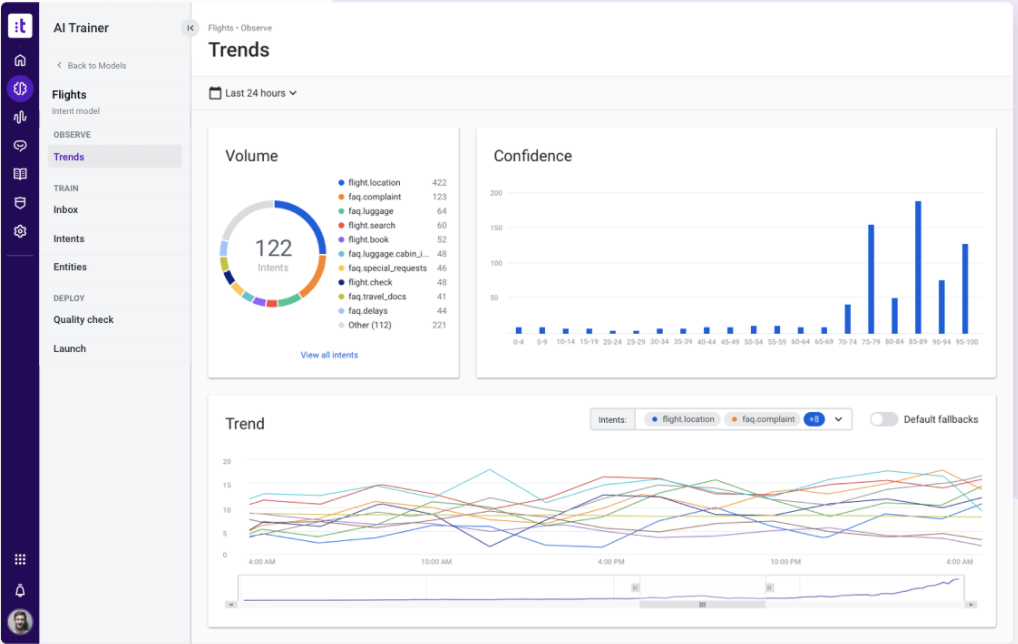Open the Quality check menu item
The width and height of the screenshot is (1018, 644).
pyautogui.click(x=83, y=319)
